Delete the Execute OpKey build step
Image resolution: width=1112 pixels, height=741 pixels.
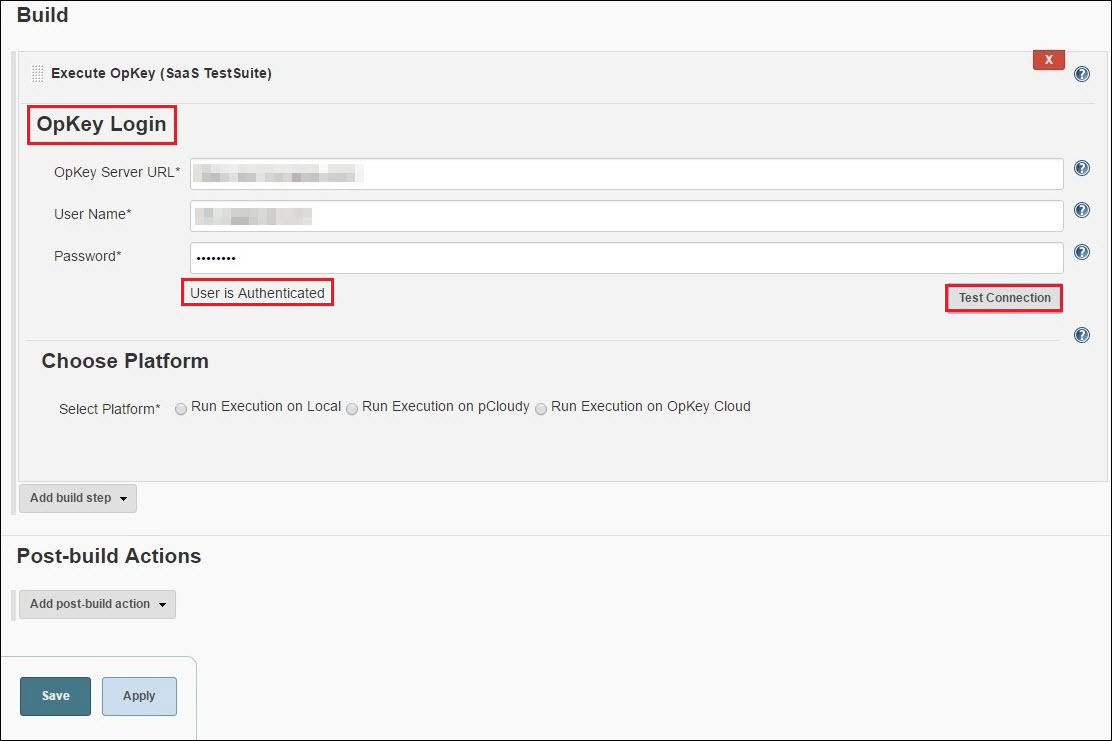pos(1048,60)
